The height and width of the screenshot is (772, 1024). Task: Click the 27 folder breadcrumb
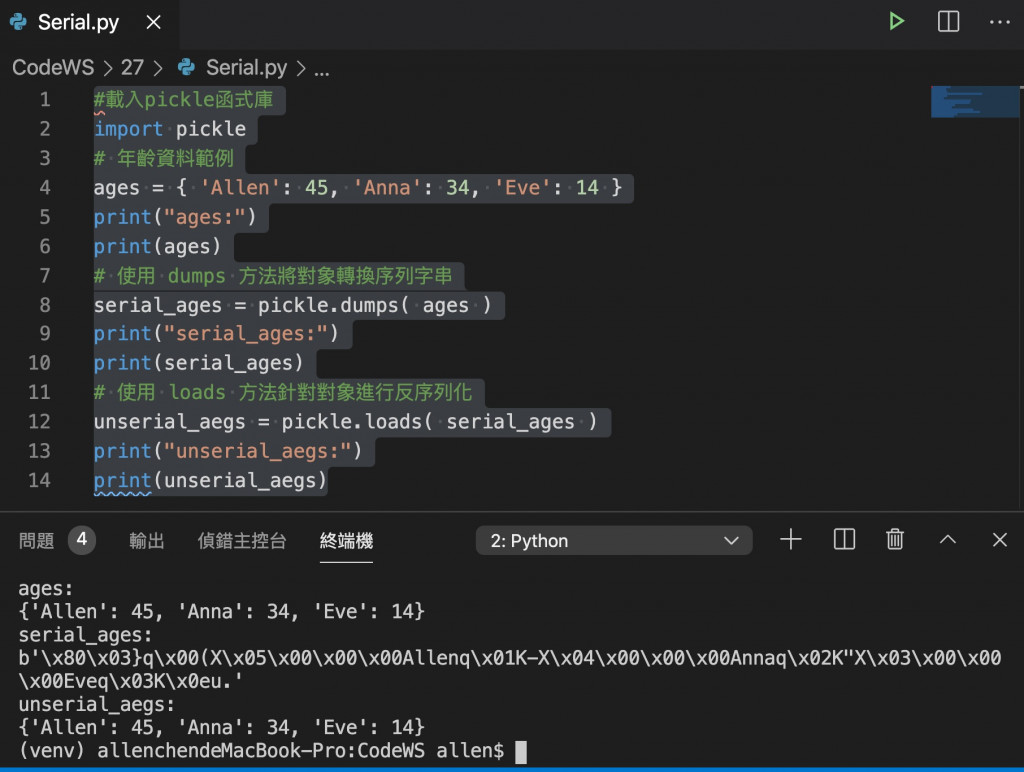tap(132, 67)
